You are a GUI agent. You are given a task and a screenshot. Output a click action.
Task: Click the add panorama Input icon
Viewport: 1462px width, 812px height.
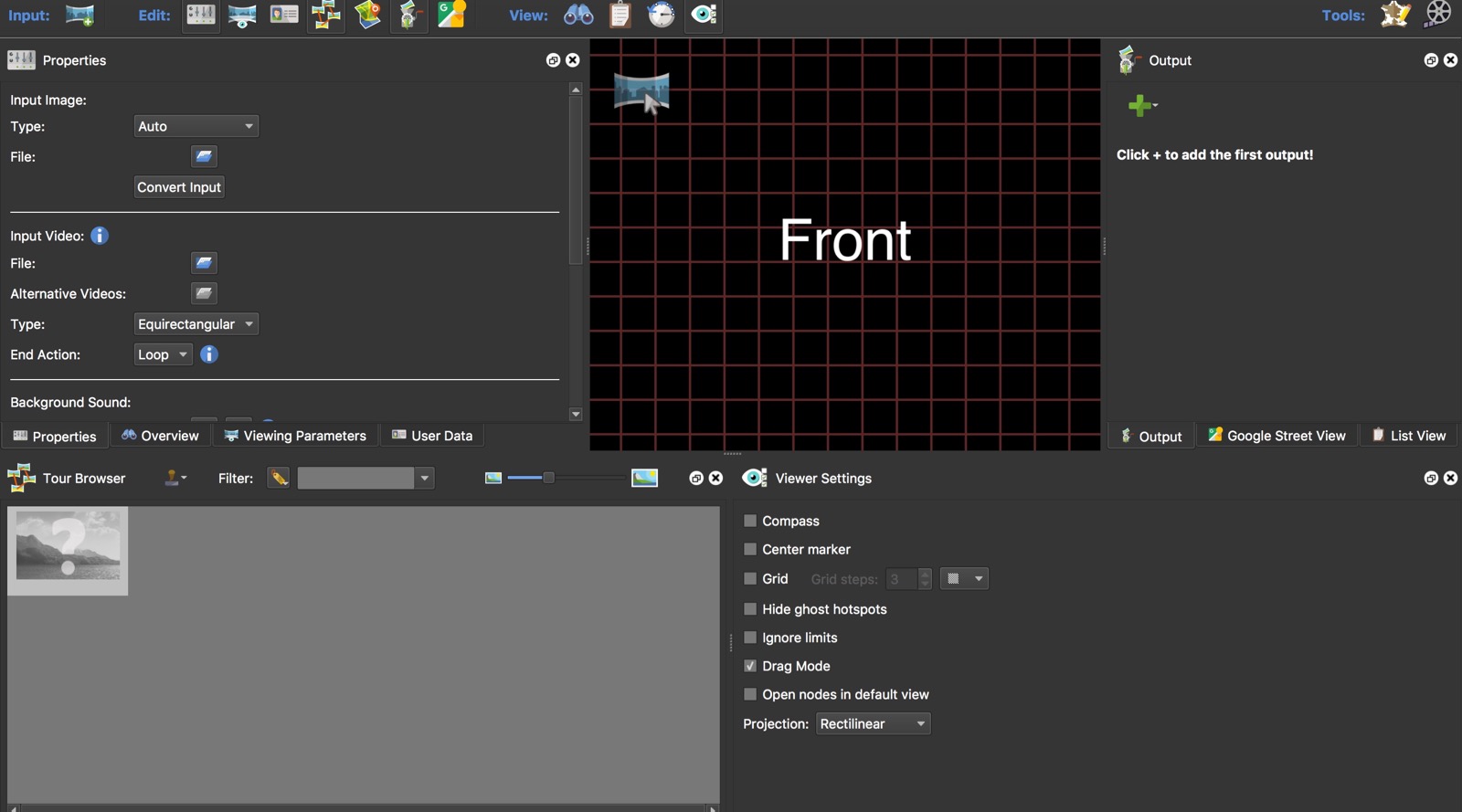click(79, 16)
